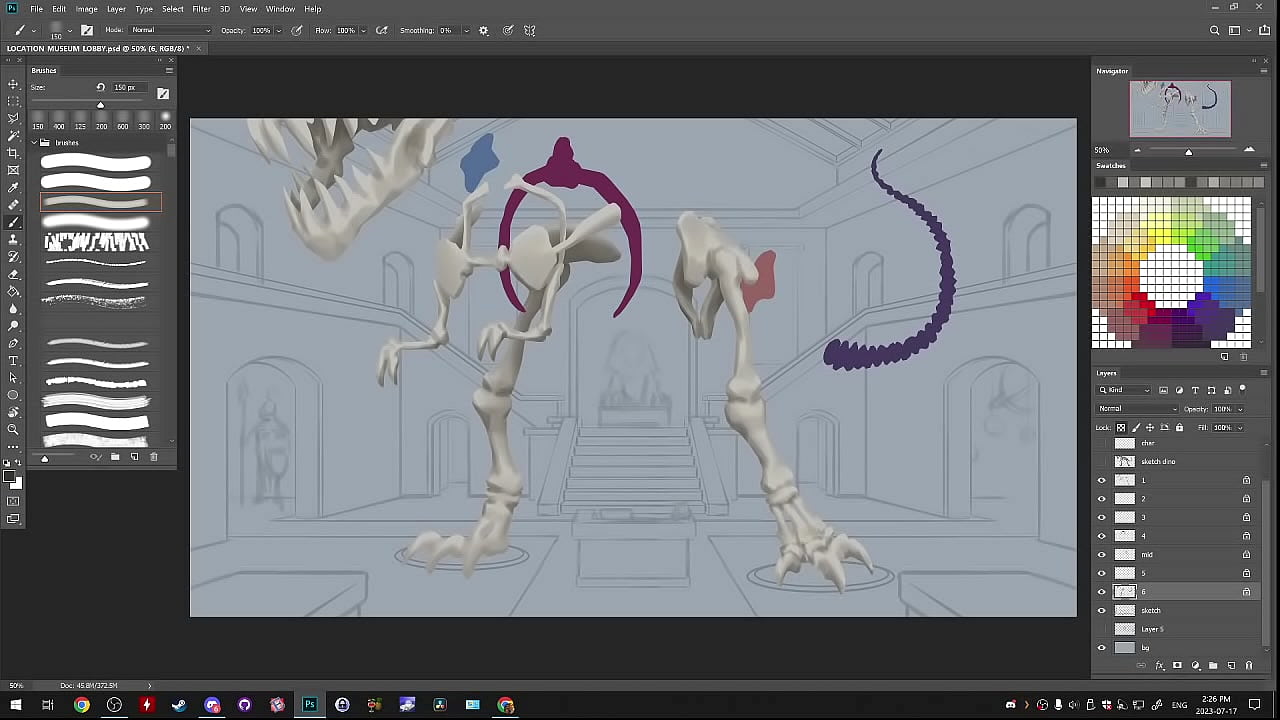Click the brush size input field
The image size is (1280, 720).
(x=130, y=88)
